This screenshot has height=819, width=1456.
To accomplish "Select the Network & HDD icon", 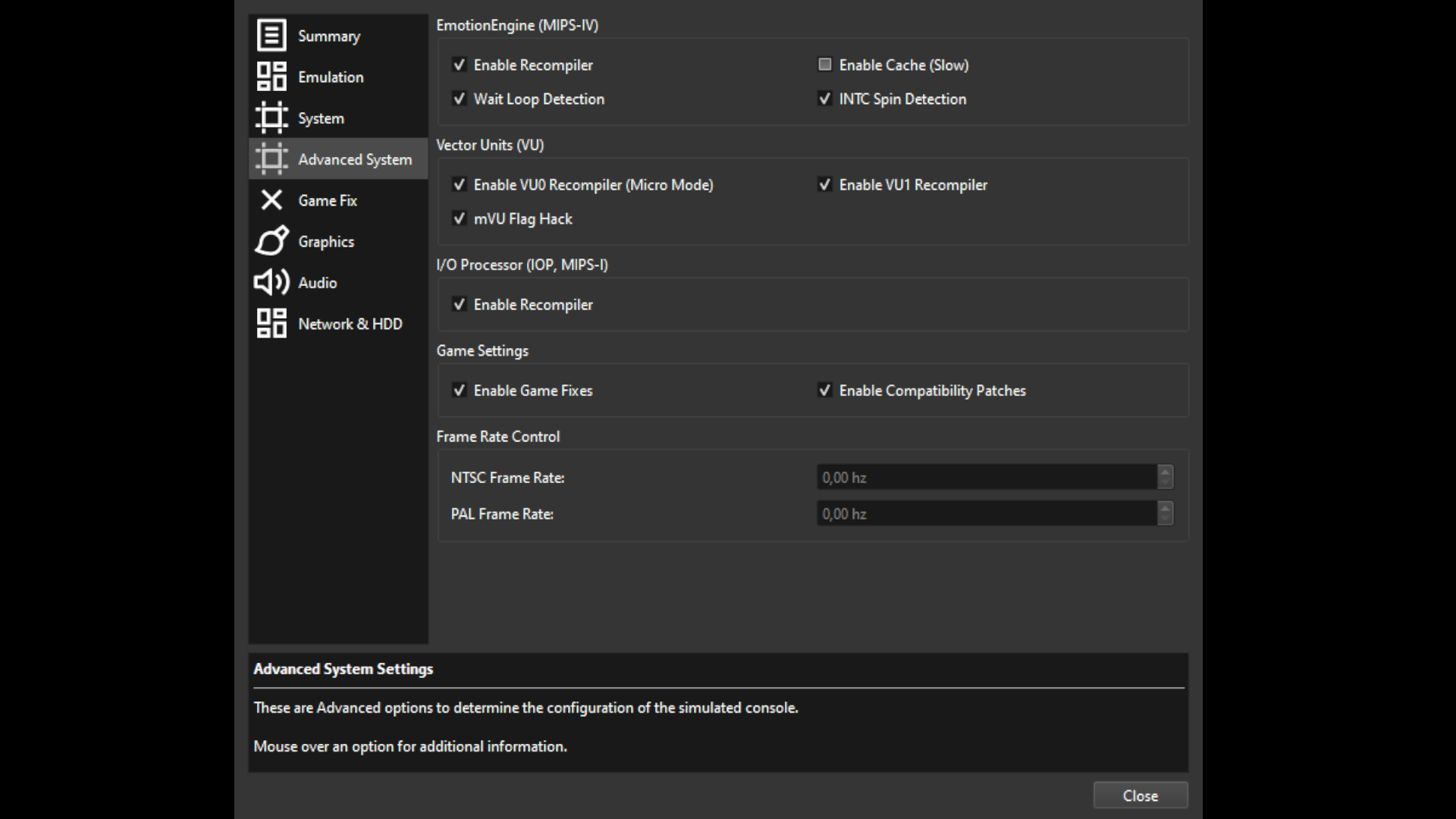I will click(x=271, y=323).
